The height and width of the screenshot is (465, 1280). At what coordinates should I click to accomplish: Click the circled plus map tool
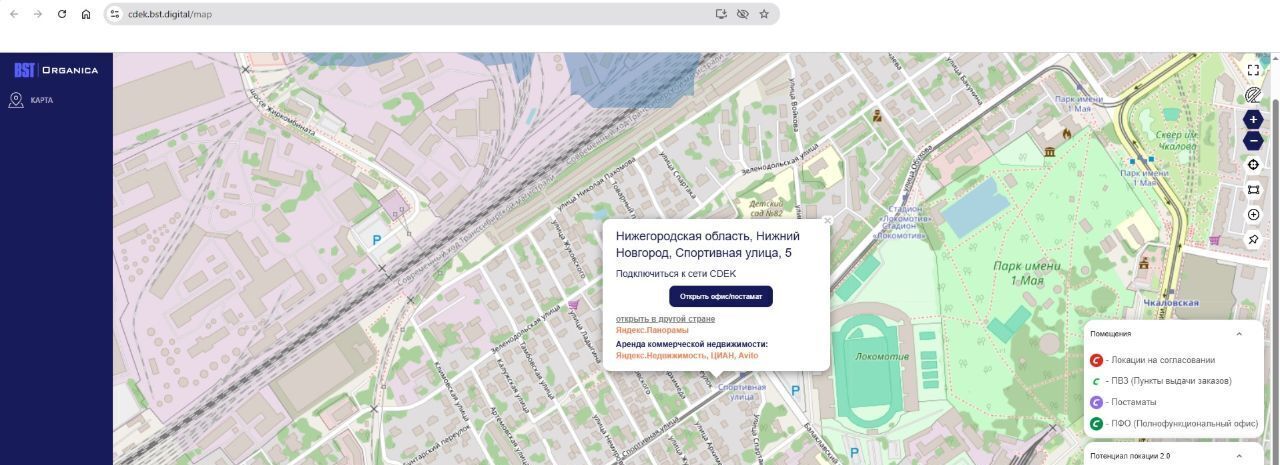(x=1253, y=215)
